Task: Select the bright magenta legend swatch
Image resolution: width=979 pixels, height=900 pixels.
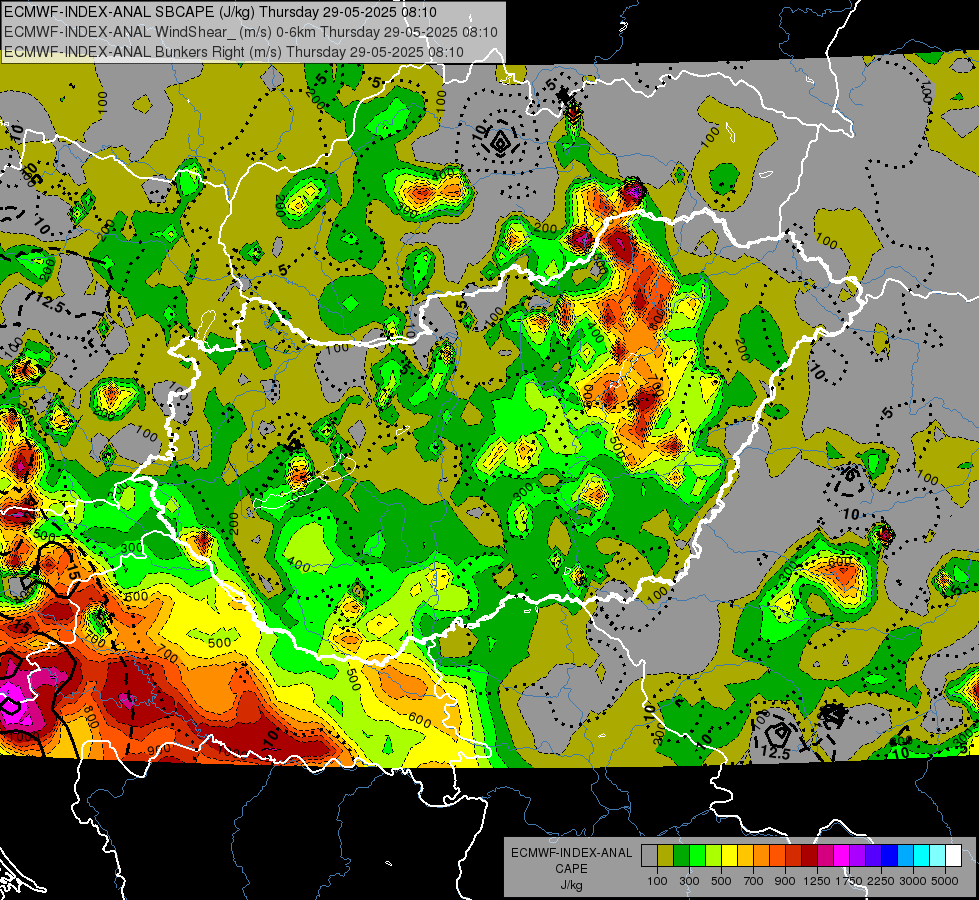Action: pos(841,856)
